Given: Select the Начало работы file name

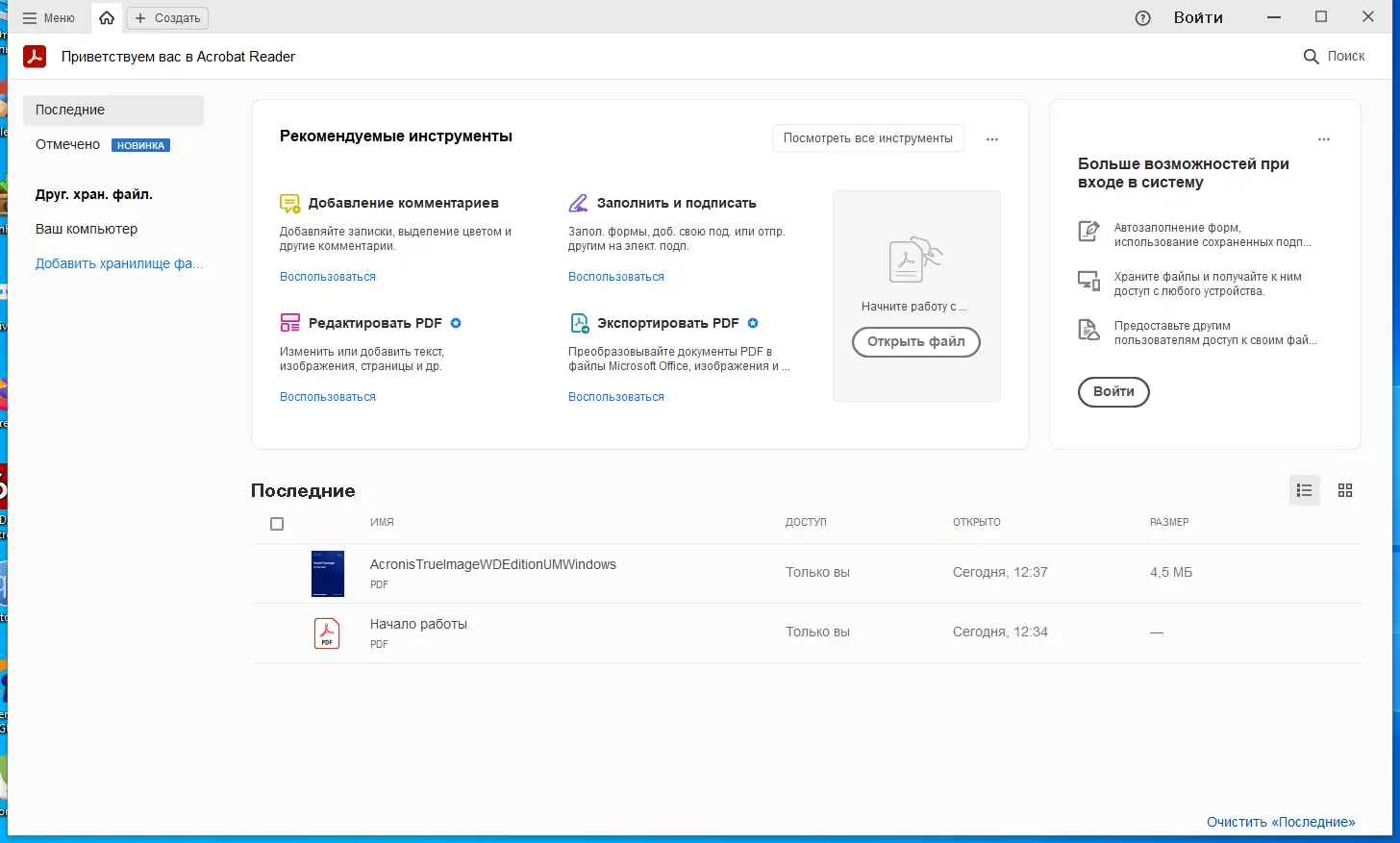Looking at the screenshot, I should click(418, 624).
